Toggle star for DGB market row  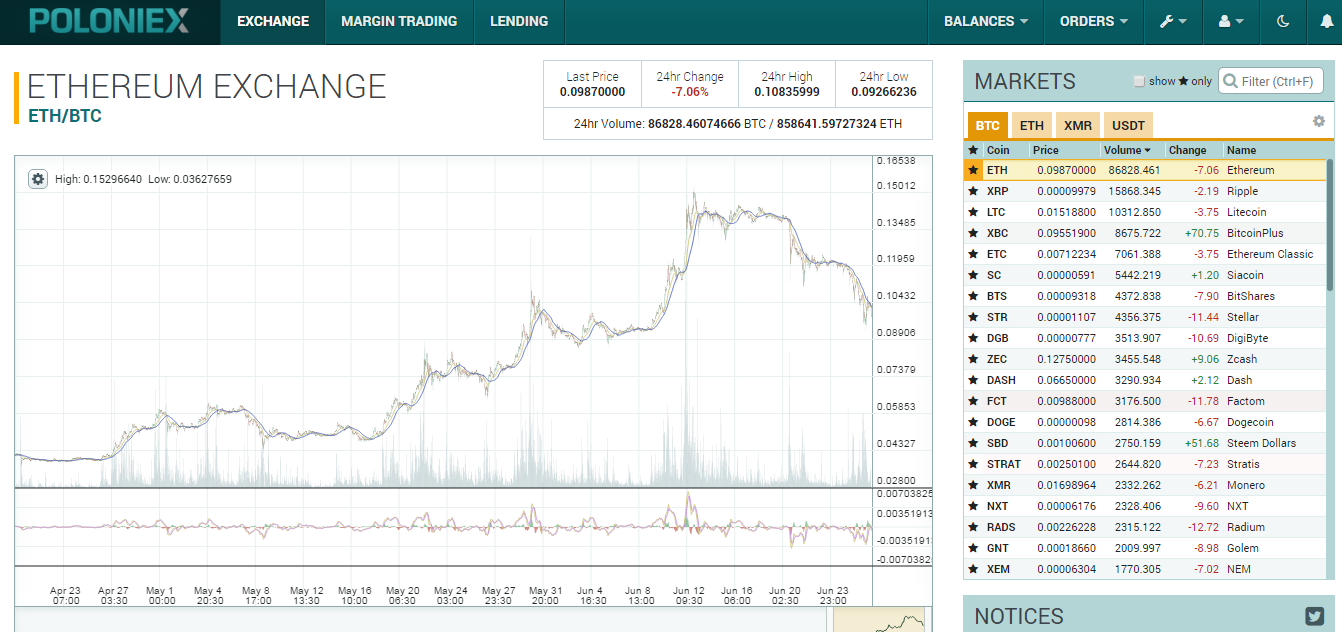coord(973,338)
